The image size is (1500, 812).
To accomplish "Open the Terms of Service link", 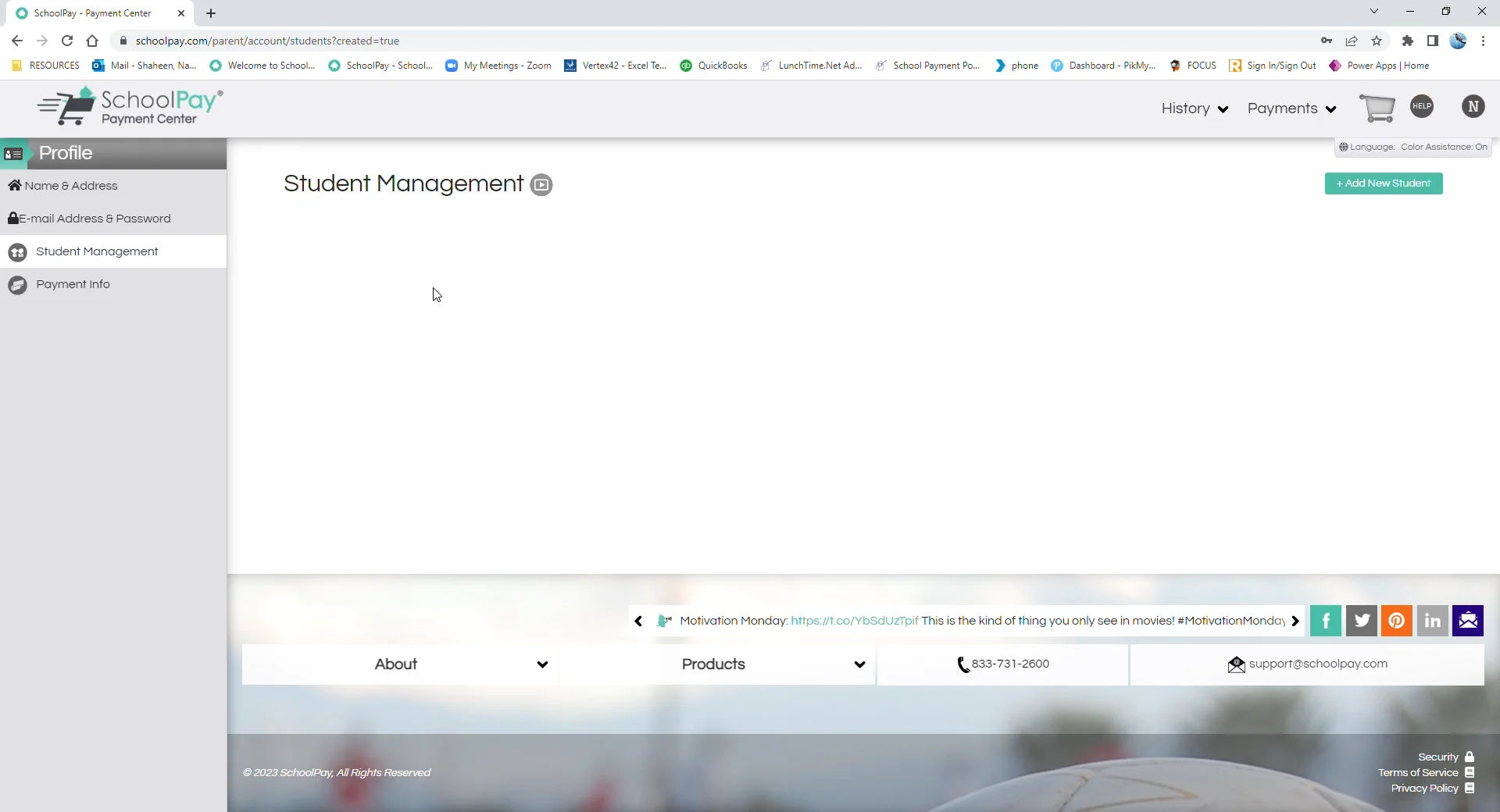I will pyautogui.click(x=1426, y=773).
